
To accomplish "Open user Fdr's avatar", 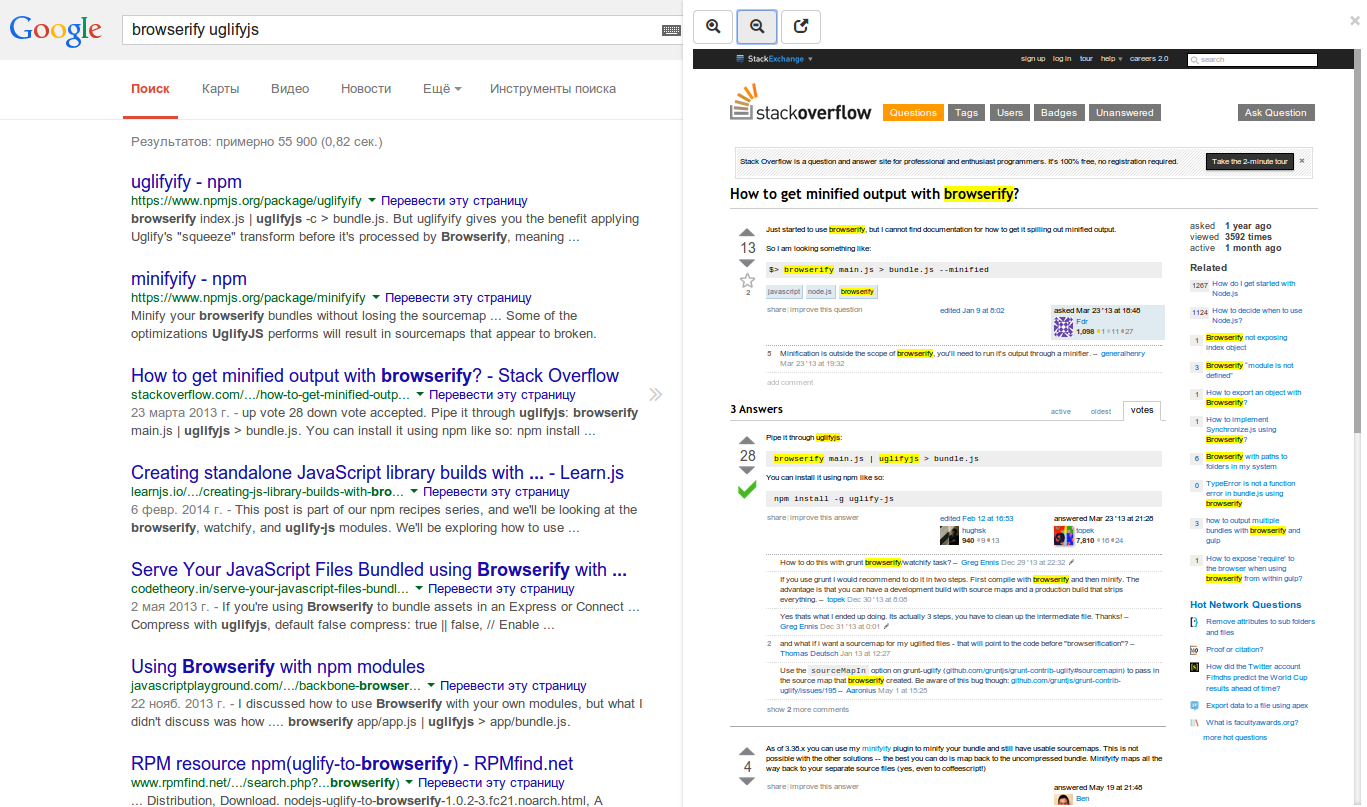I will click(1063, 326).
